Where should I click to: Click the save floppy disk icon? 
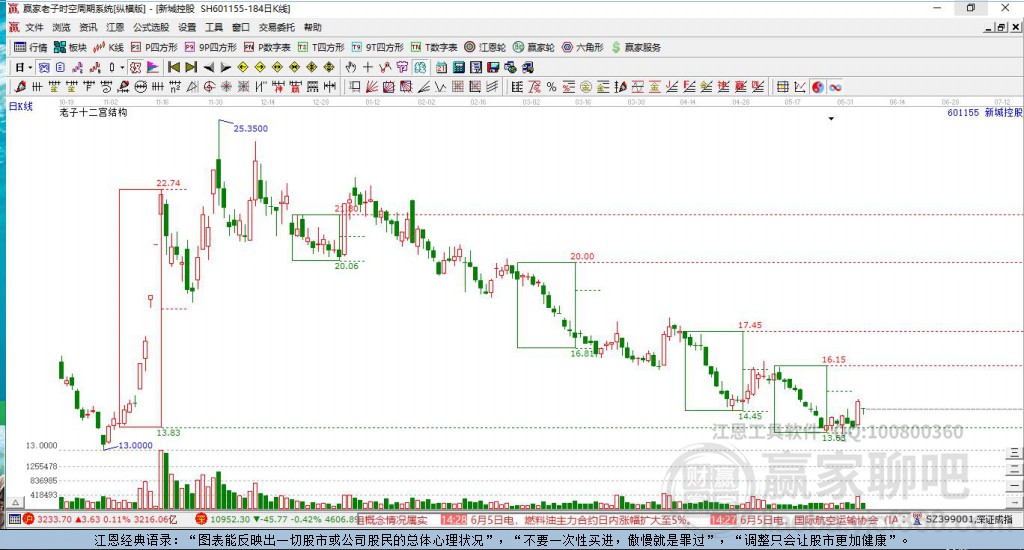tap(493, 67)
